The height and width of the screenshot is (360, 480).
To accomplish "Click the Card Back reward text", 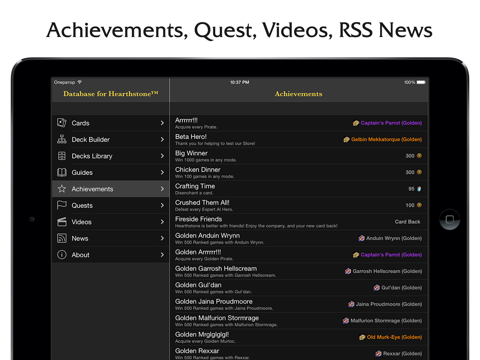I will pos(407,222).
